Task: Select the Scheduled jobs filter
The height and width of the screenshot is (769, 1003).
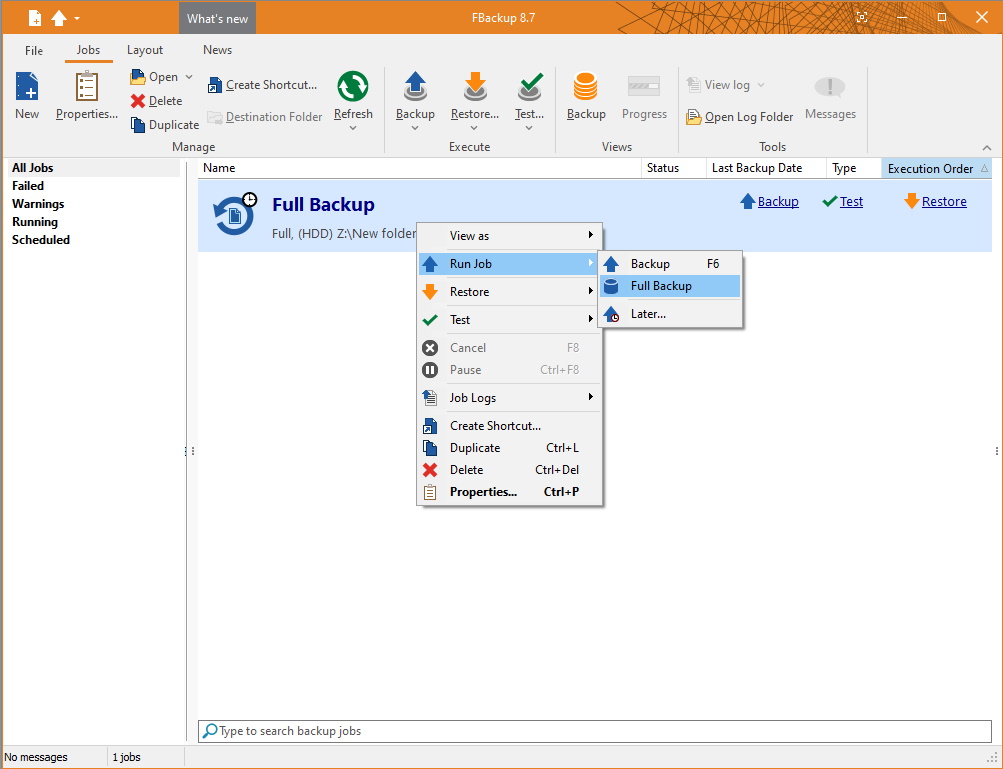Action: 41,240
